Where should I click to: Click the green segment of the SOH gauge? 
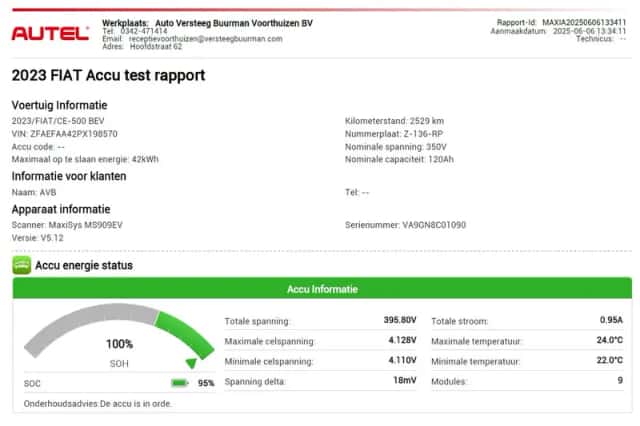[186, 333]
